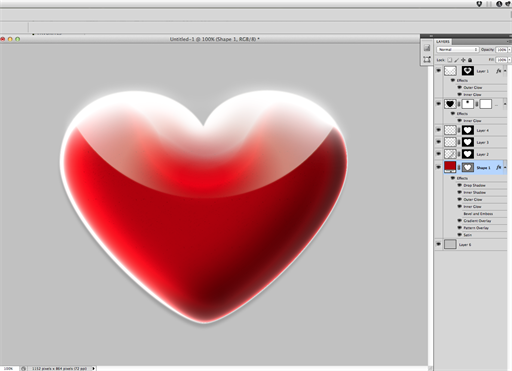This screenshot has height=371, width=512.
Task: Click the fx icon on Shape 1
Action: pos(499,167)
